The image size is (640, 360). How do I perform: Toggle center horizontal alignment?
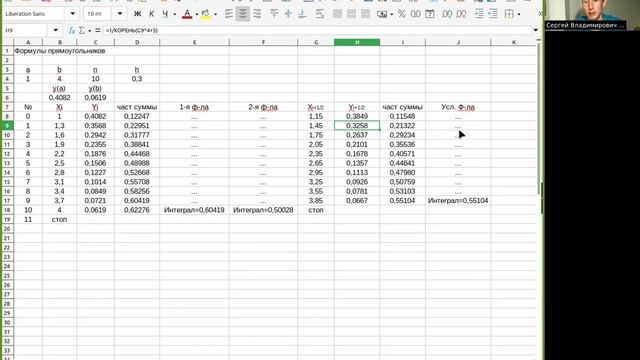tap(243, 14)
